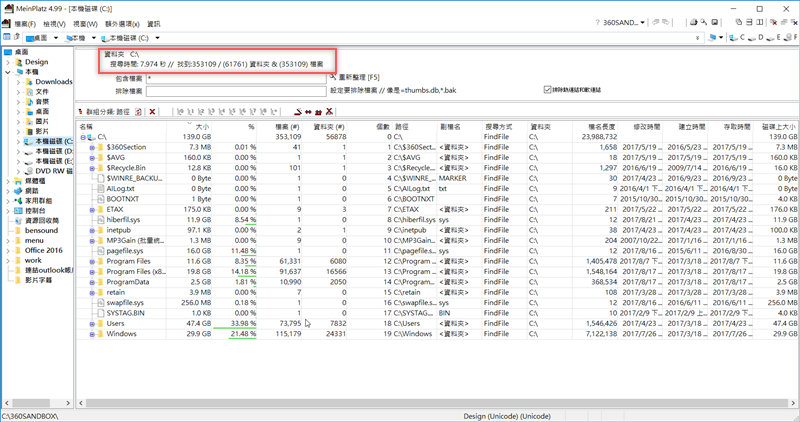Select drive D shortcut icon in drive toolbar
Viewport: 800px width, 422px height.
[x=752, y=38]
